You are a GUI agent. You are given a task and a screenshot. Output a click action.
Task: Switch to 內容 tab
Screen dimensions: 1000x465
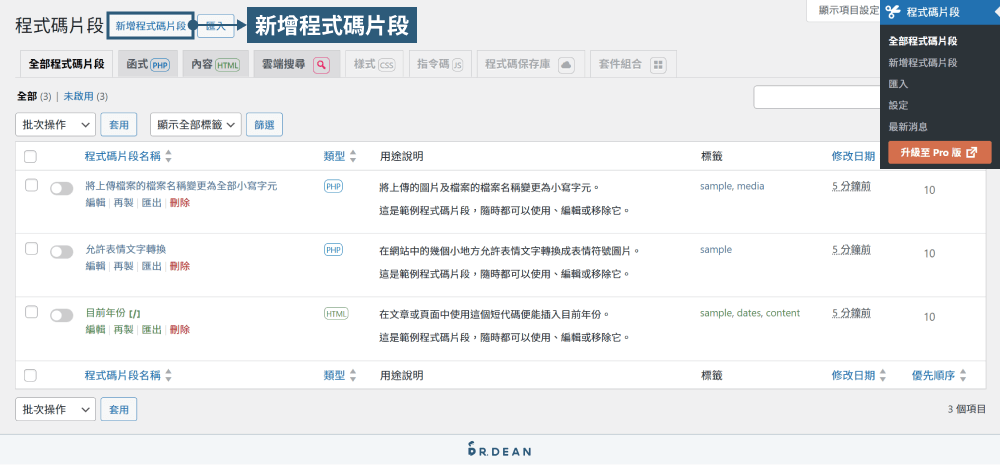(x=216, y=64)
